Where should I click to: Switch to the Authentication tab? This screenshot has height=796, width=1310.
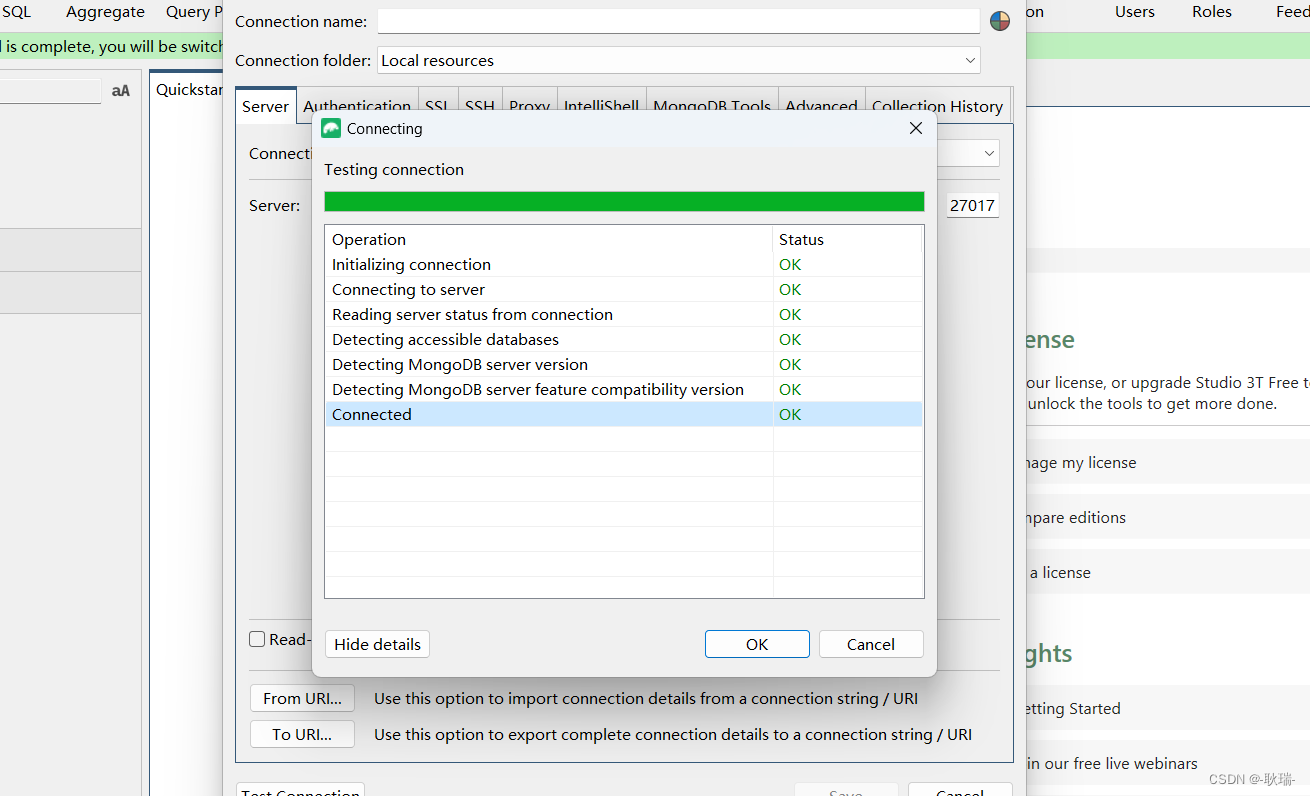coord(357,106)
